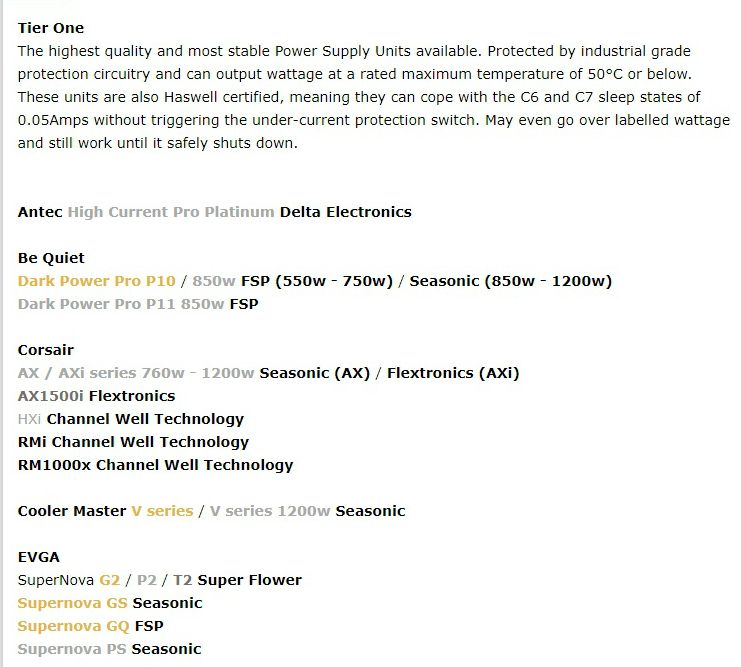Click the Supernova GQ link
The height and width of the screenshot is (667, 741).
click(x=73, y=626)
